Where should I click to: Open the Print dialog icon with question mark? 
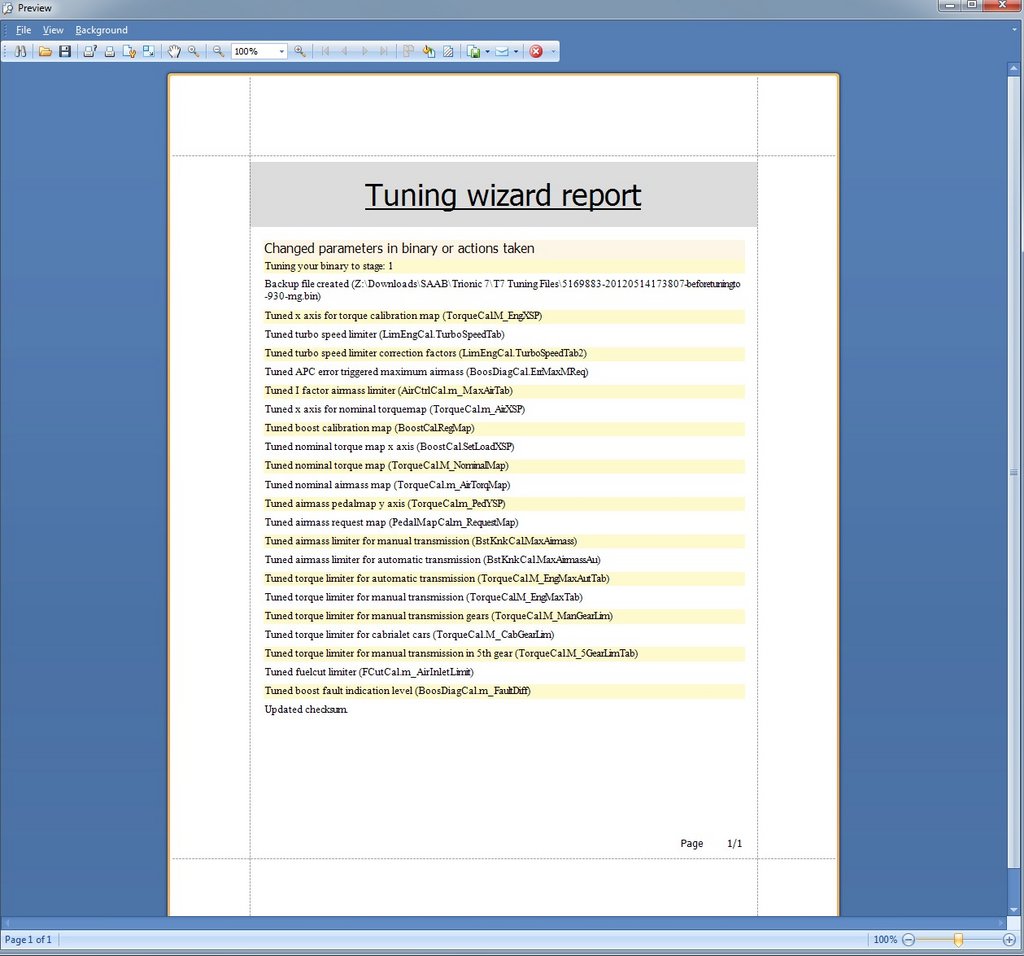click(x=90, y=51)
